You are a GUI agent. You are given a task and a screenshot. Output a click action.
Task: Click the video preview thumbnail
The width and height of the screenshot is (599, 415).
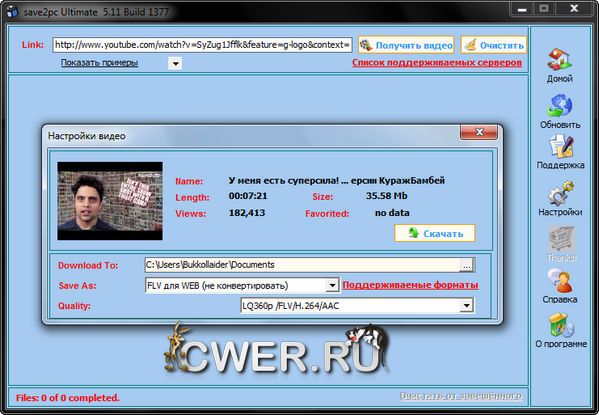click(110, 201)
